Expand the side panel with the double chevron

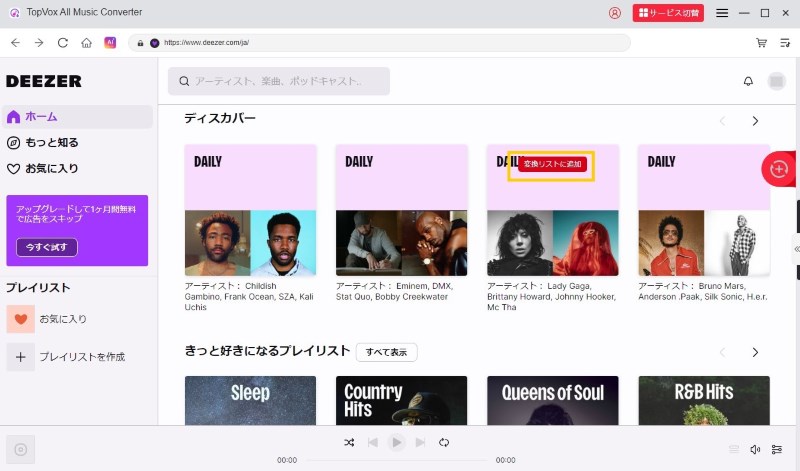tap(796, 249)
